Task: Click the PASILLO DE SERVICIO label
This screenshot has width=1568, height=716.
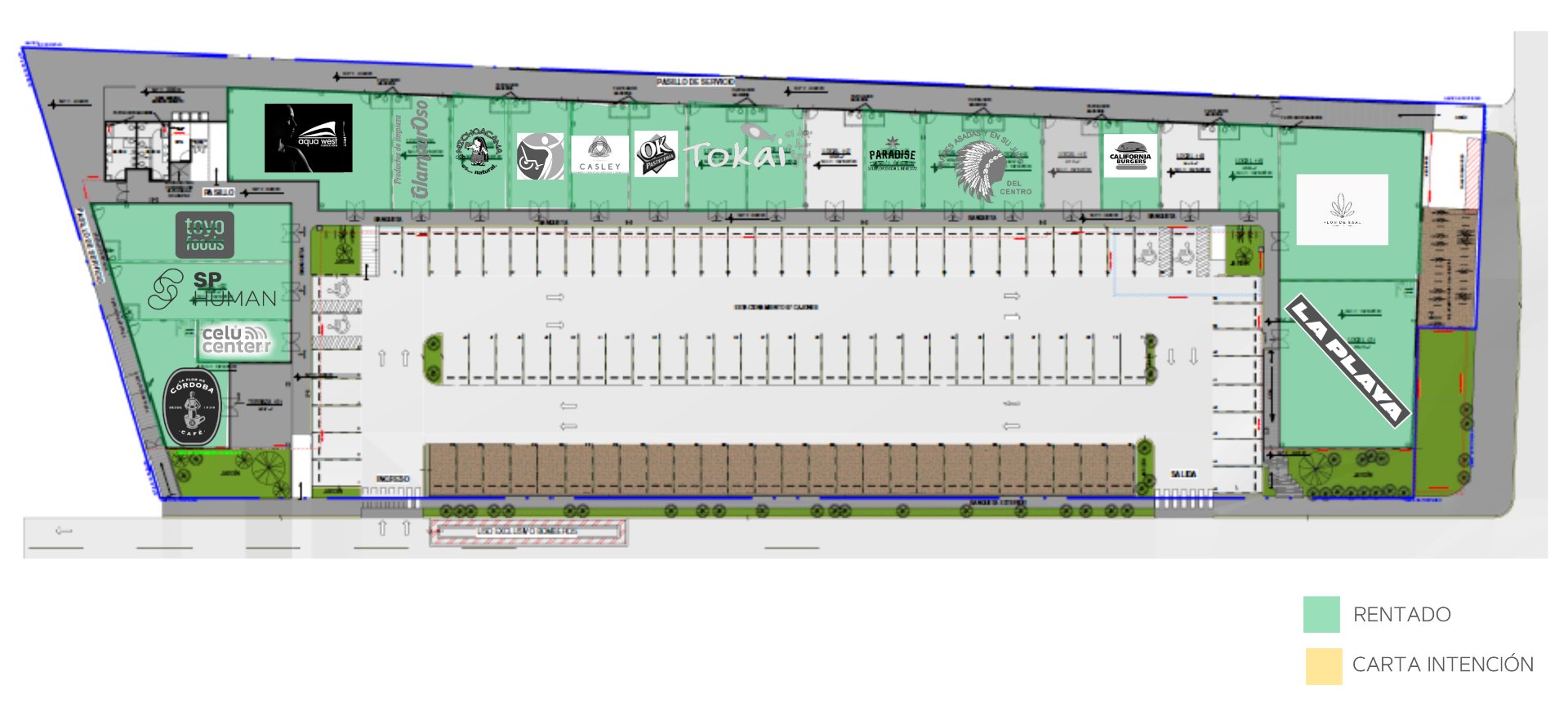Action: click(695, 82)
